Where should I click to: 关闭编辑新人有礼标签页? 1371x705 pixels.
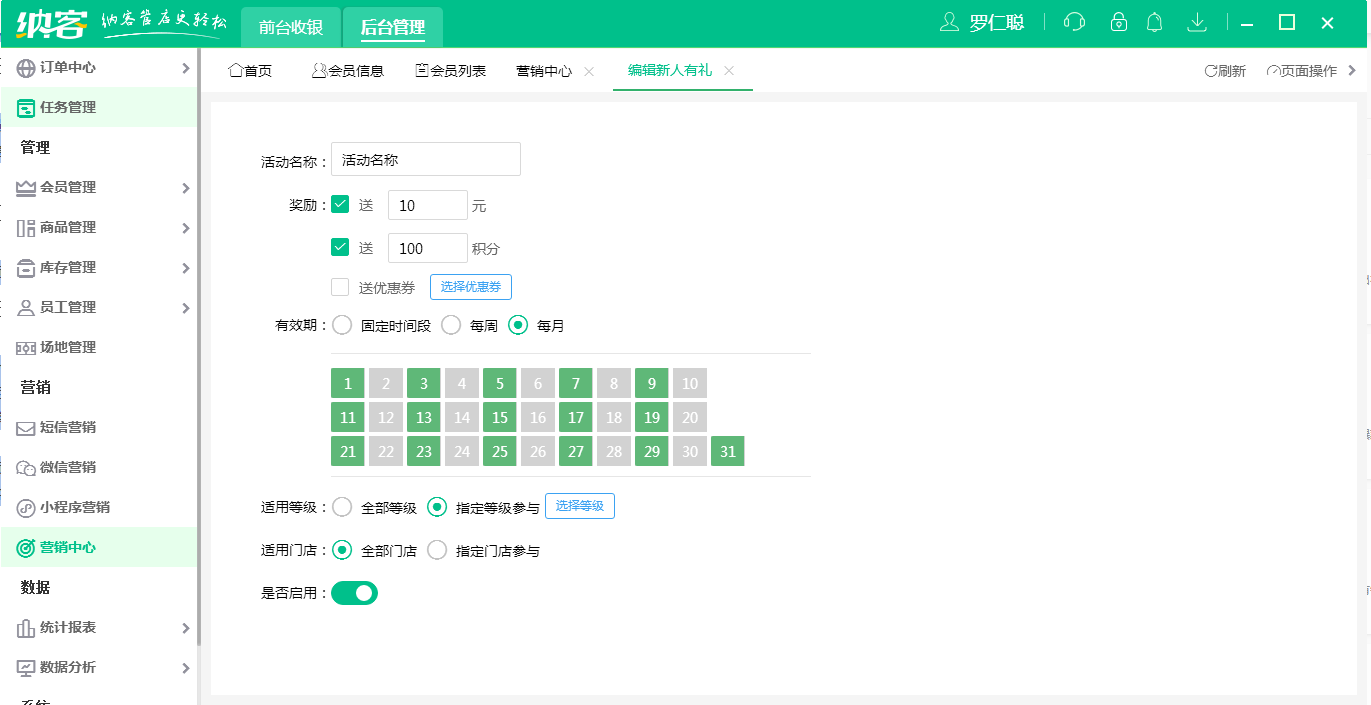[x=730, y=71]
